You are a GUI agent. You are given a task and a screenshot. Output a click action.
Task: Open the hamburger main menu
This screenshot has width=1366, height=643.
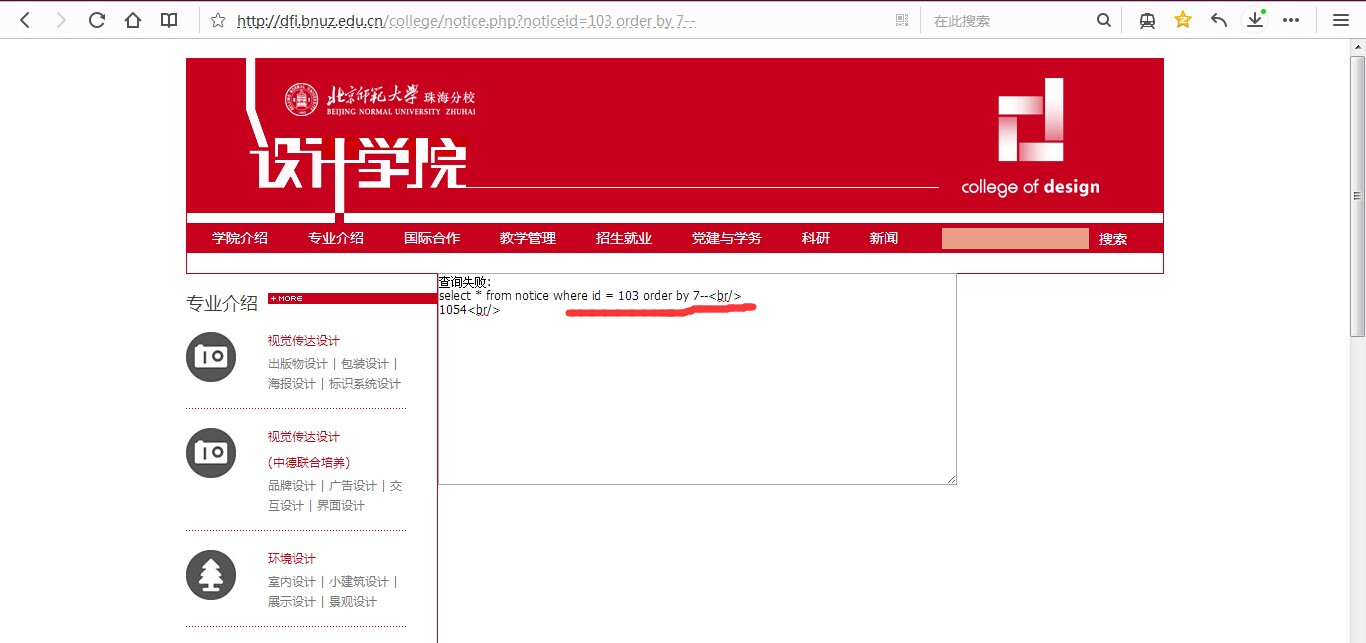(x=1341, y=20)
